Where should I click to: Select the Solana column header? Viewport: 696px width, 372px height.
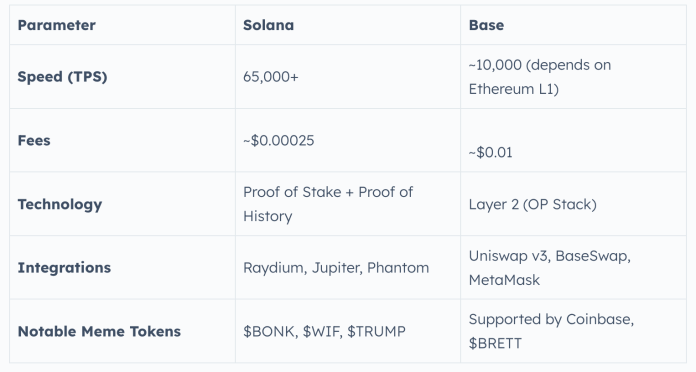[269, 25]
